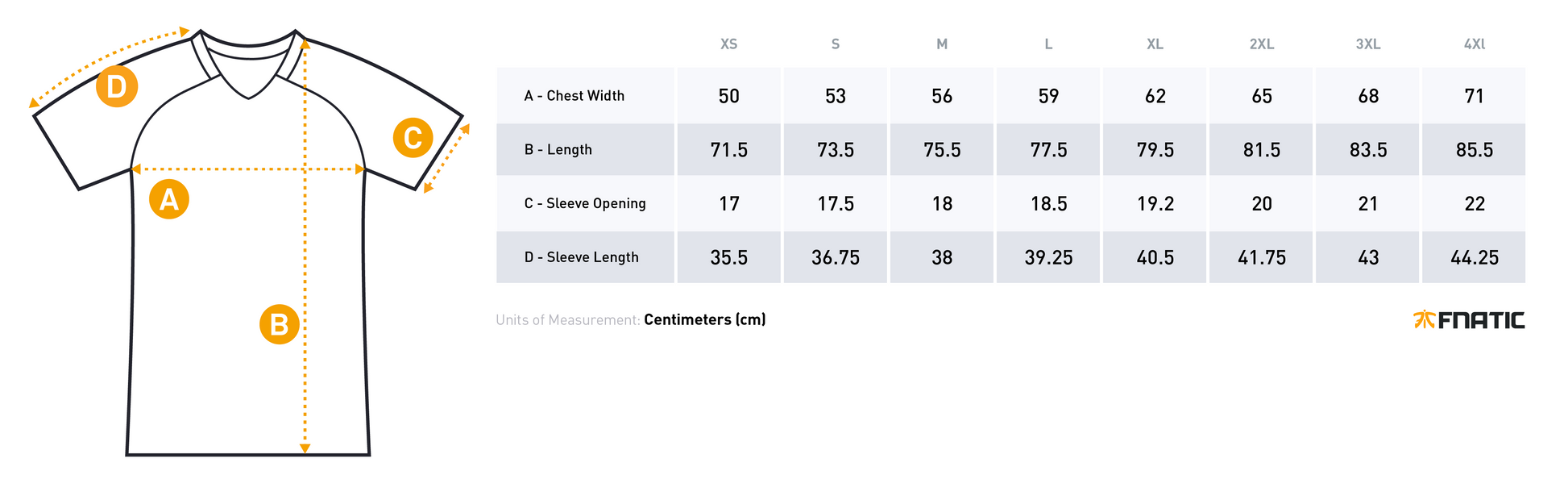Click the orange B length marker
This screenshot has height=496, width=1568.
tap(280, 324)
